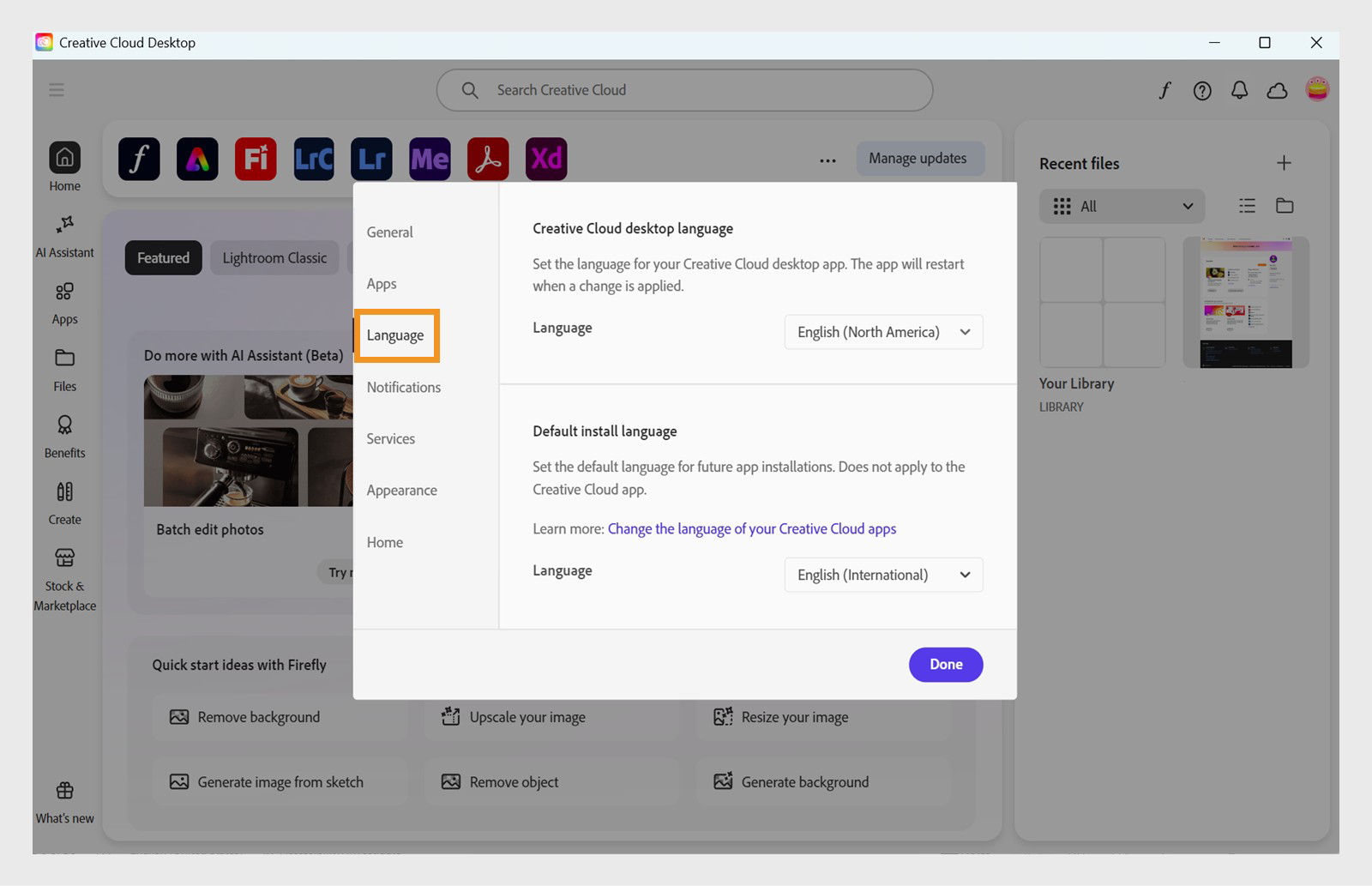Launch Lightroom Classic app icon
The height and width of the screenshot is (886, 1372).
pyautogui.click(x=314, y=159)
